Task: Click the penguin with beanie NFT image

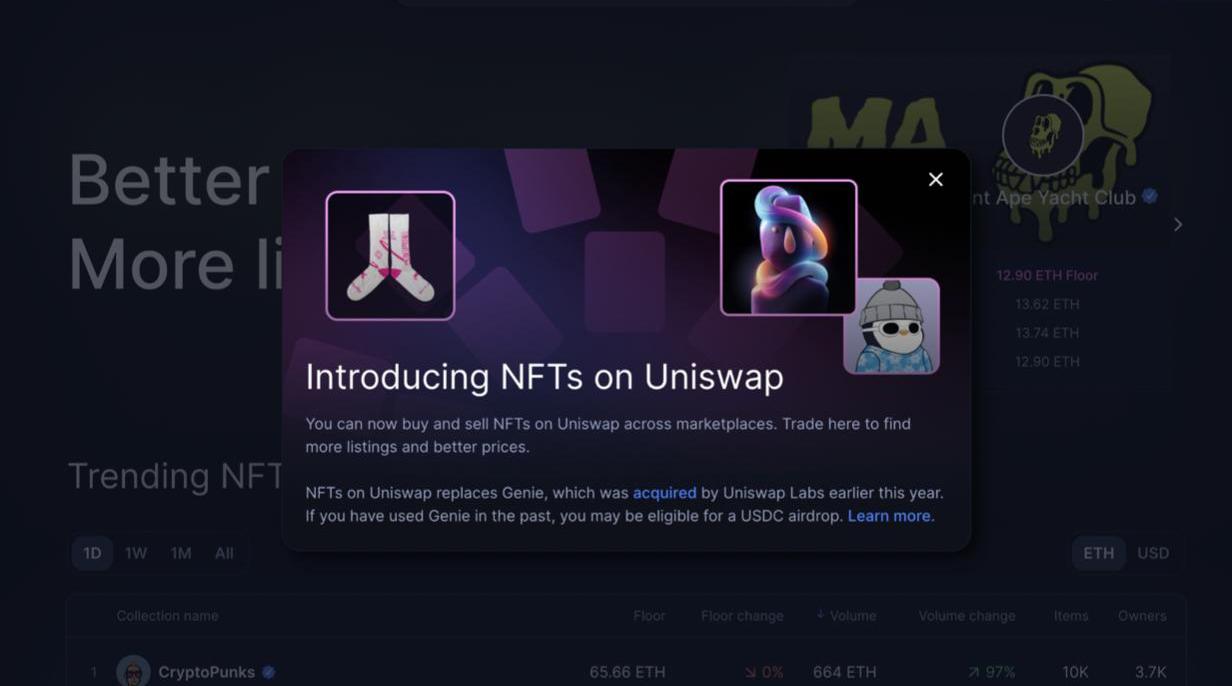Action: (x=891, y=326)
